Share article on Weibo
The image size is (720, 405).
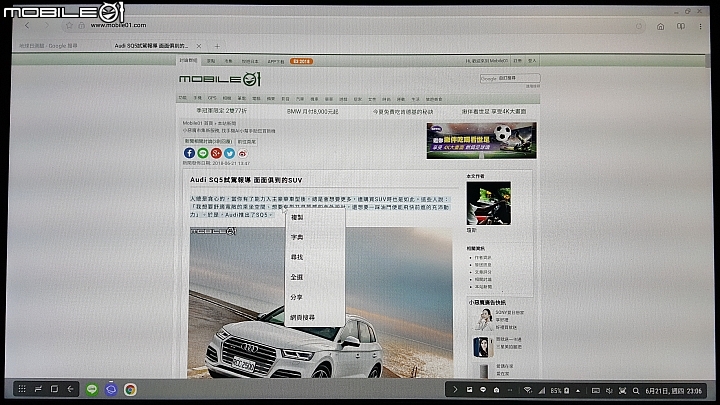tap(242, 153)
